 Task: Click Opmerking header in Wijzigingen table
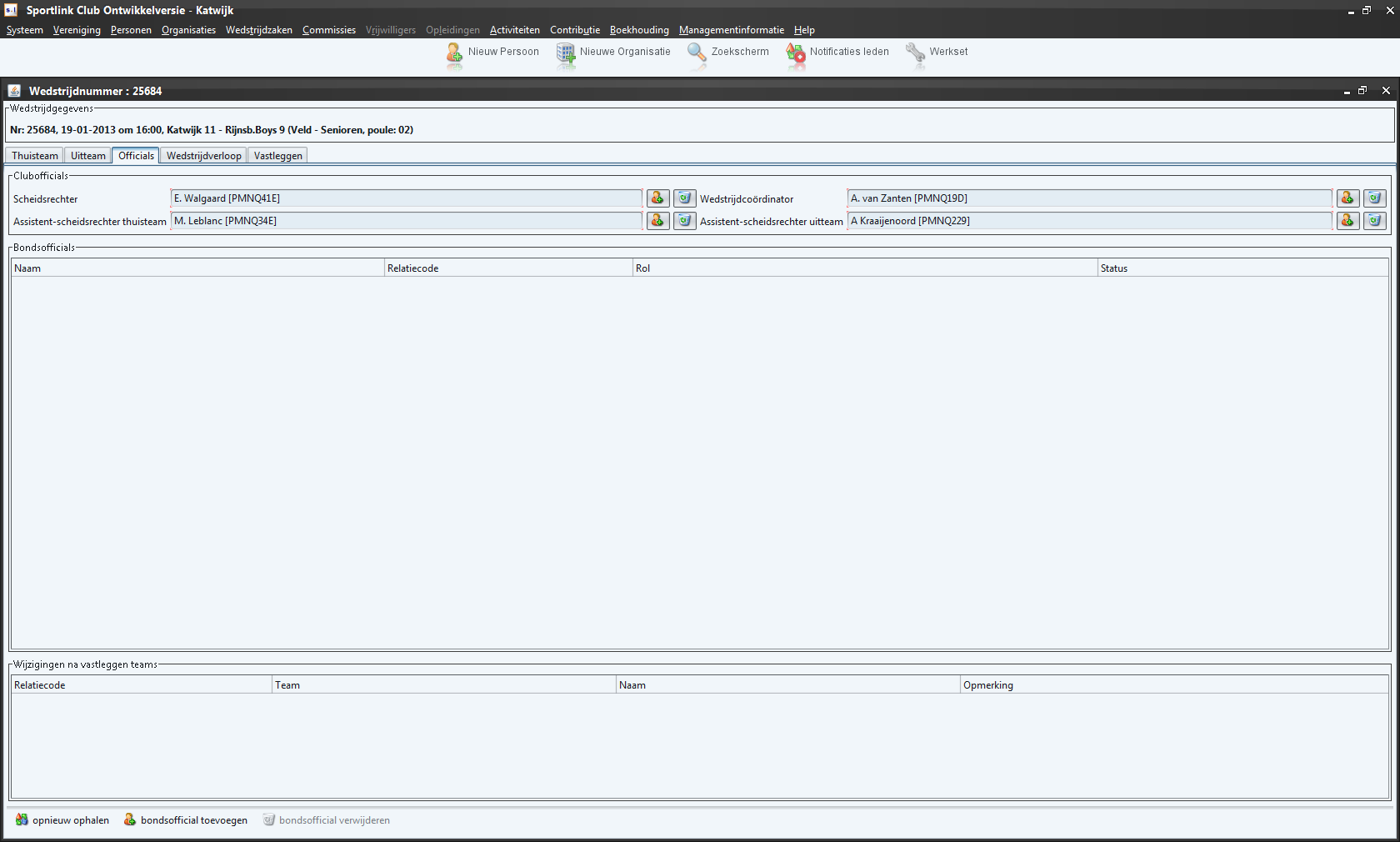tap(1174, 685)
